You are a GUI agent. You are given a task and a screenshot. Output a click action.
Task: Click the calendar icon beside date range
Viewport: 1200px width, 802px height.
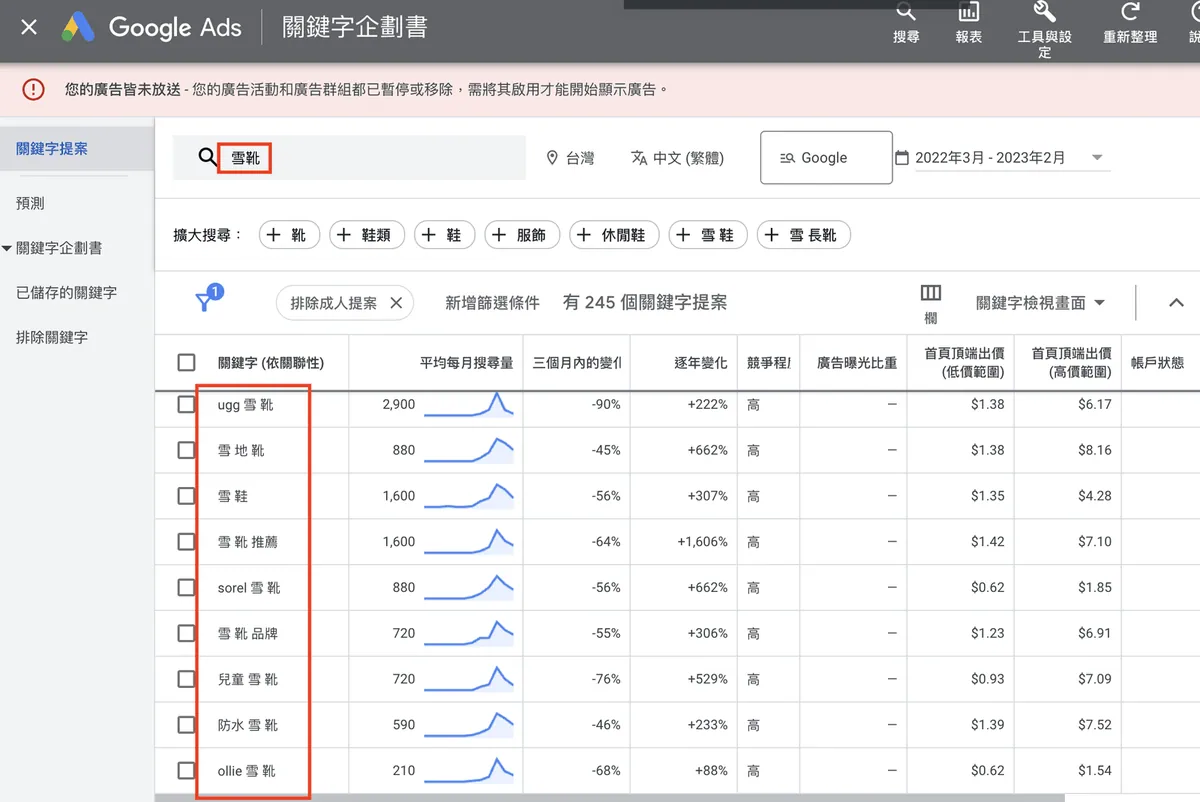pyautogui.click(x=902, y=158)
